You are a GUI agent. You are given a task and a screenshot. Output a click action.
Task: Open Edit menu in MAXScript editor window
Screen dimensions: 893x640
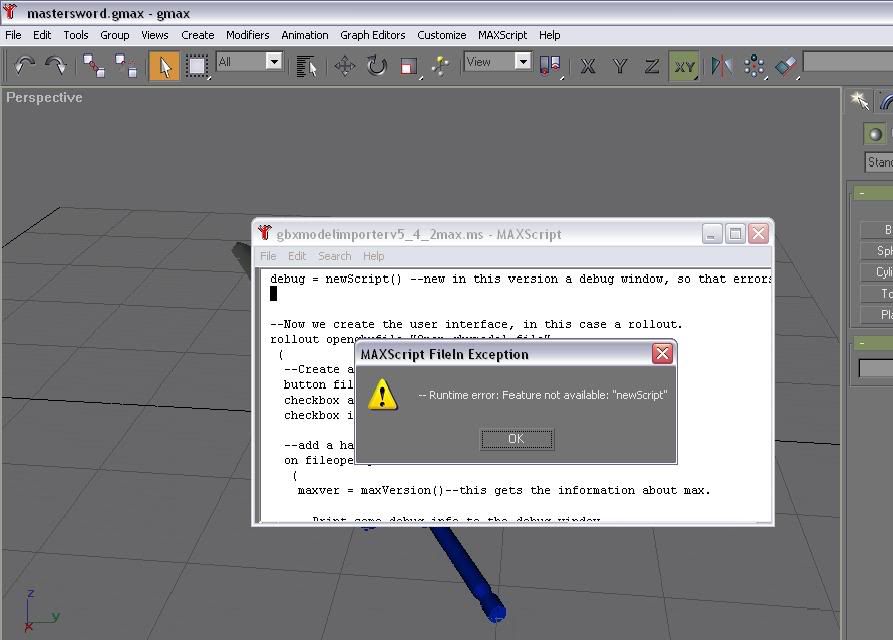(297, 256)
